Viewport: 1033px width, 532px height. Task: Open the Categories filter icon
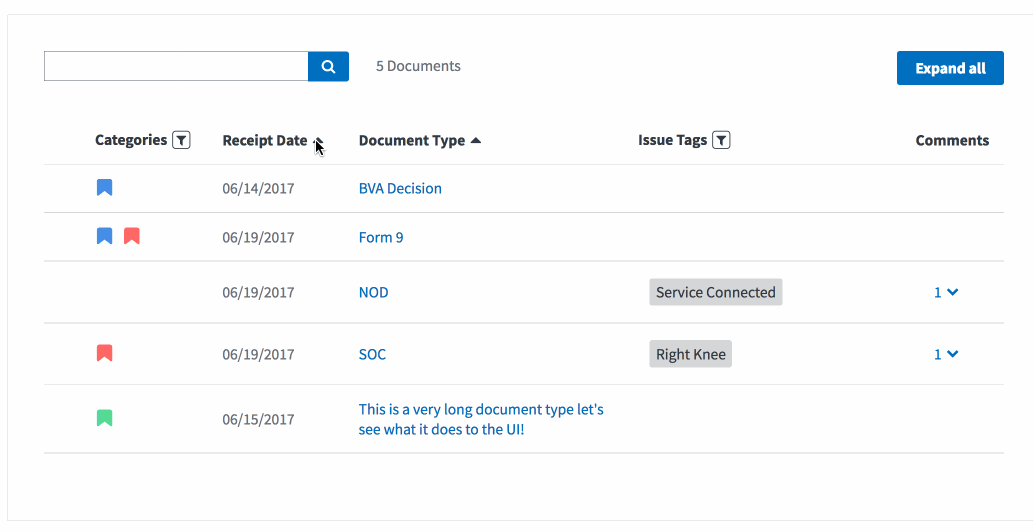(x=181, y=140)
